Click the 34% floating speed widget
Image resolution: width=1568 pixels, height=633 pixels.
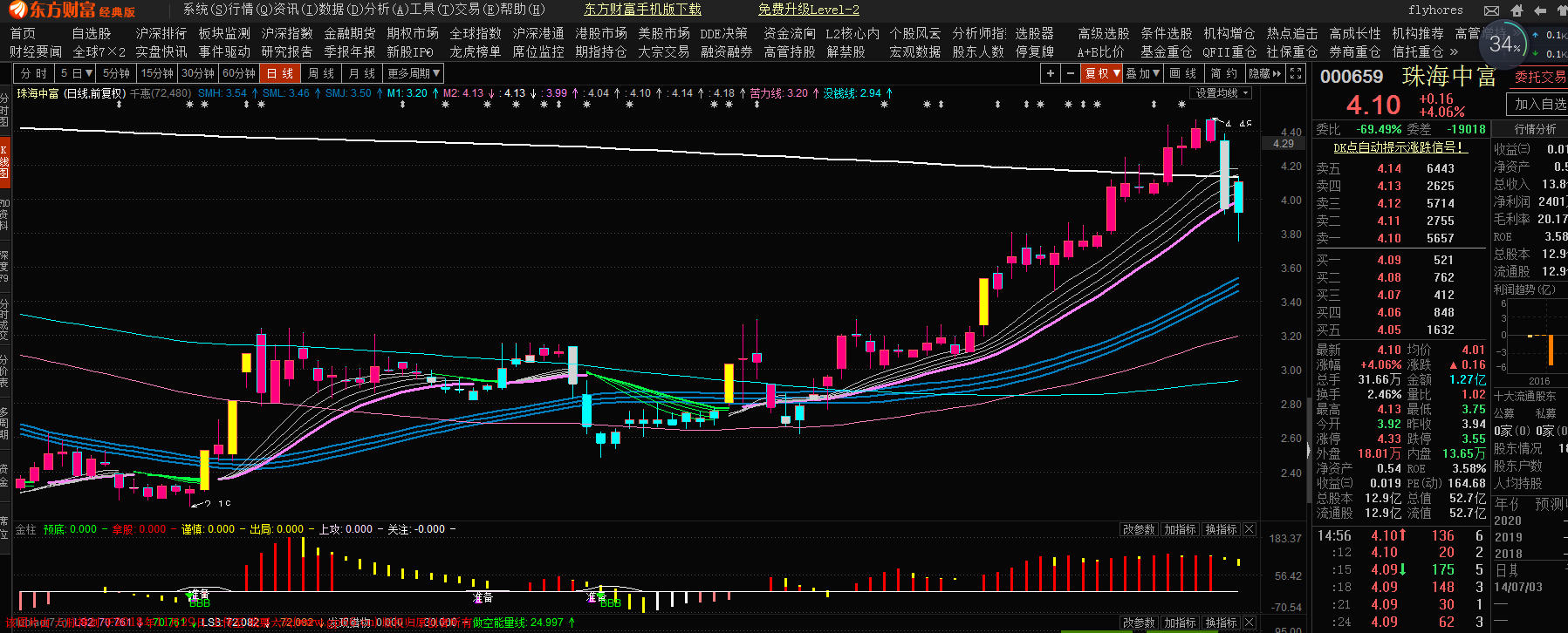1504,44
